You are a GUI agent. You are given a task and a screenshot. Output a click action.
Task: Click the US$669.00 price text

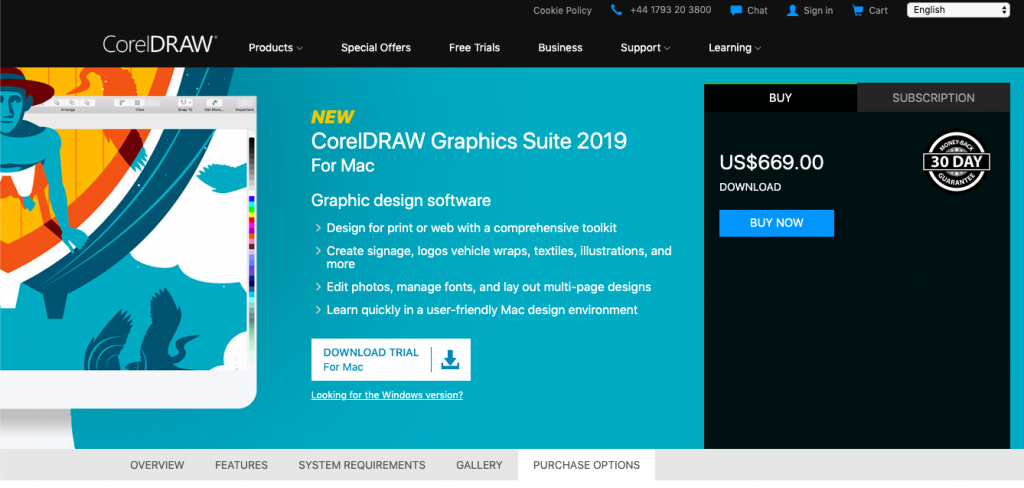(771, 162)
